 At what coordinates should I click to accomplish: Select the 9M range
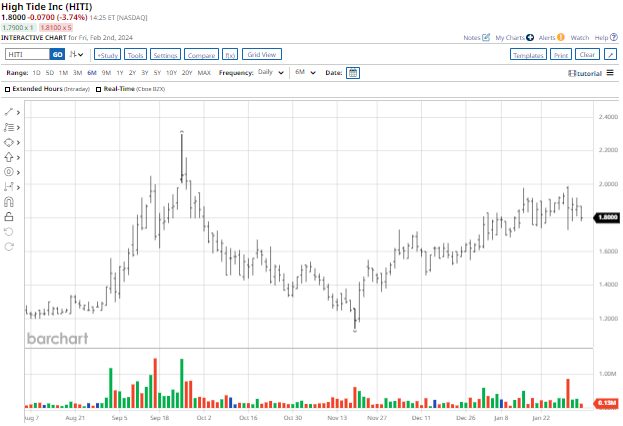pyautogui.click(x=106, y=73)
